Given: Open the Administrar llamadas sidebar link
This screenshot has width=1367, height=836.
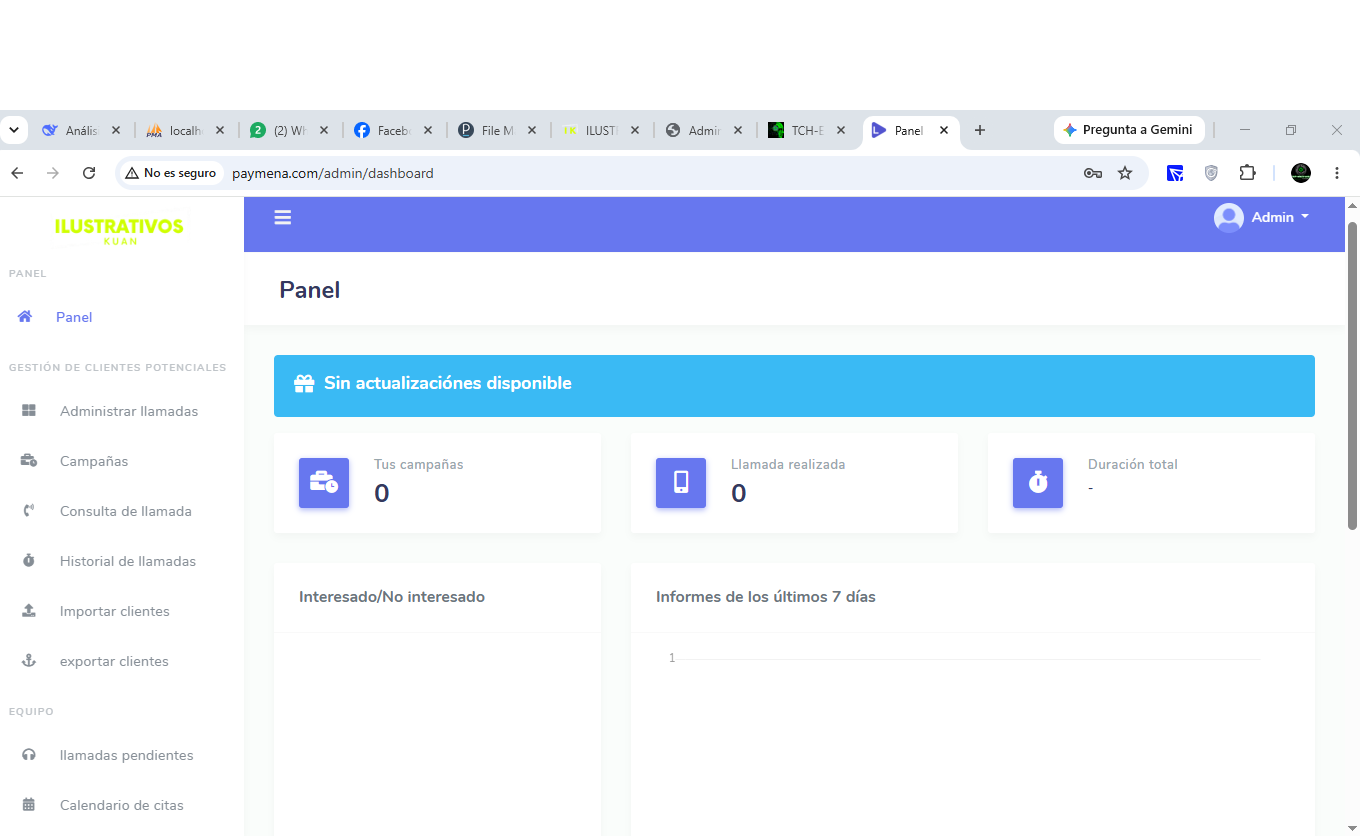Looking at the screenshot, I should pos(129,411).
